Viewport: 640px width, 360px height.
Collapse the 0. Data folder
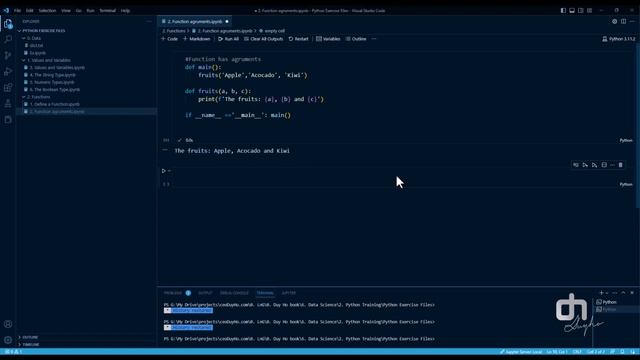click(34, 38)
